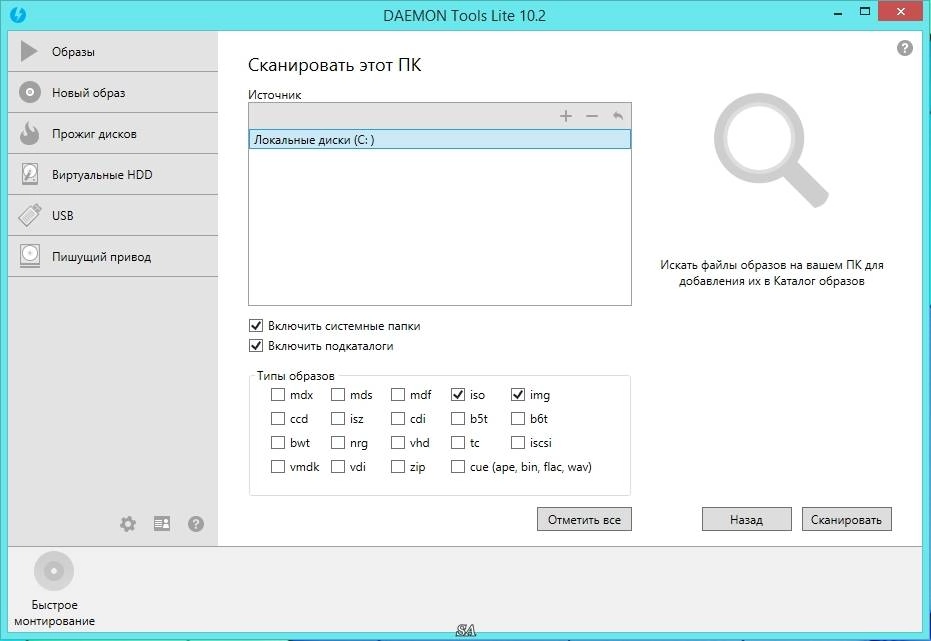
Task: Uncheck the iso image type
Action: click(458, 394)
